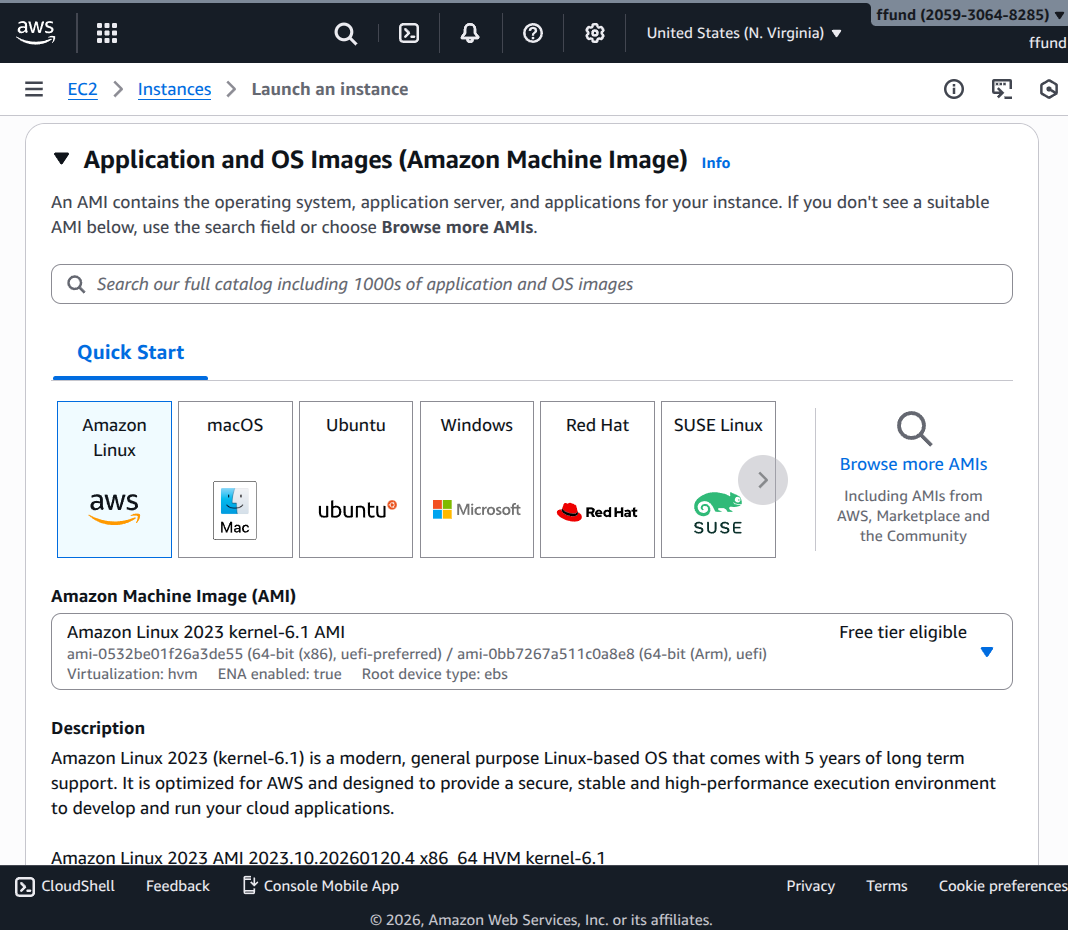Expand the Amazon Machine Image dropdown

coord(986,652)
